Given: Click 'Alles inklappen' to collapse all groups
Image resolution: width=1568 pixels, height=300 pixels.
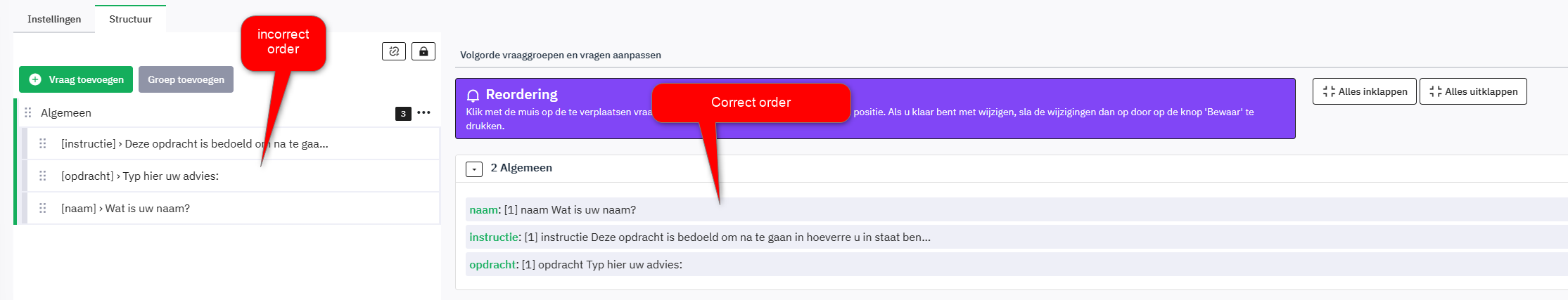Looking at the screenshot, I should pos(1364,91).
